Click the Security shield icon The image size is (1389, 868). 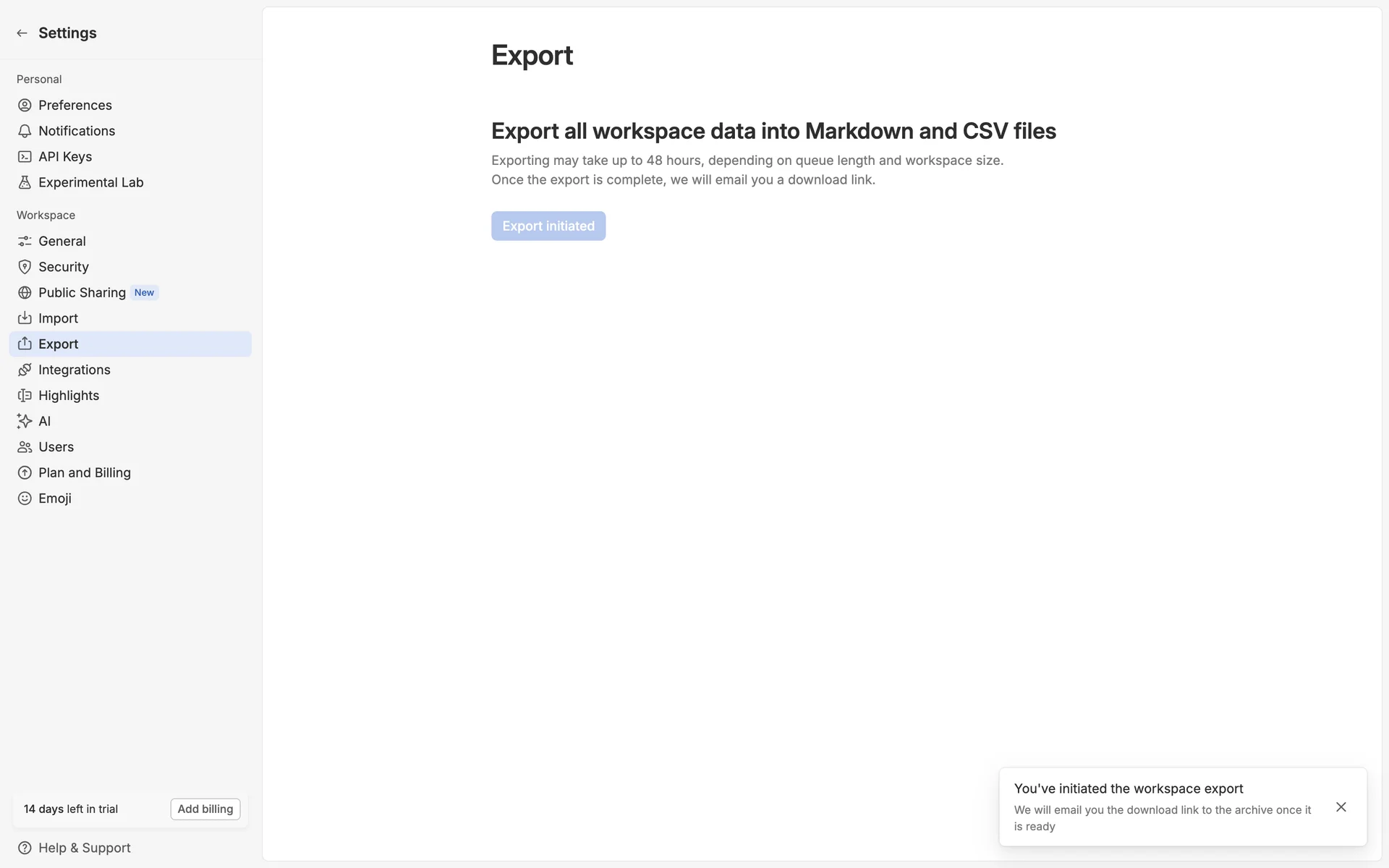coord(25,267)
